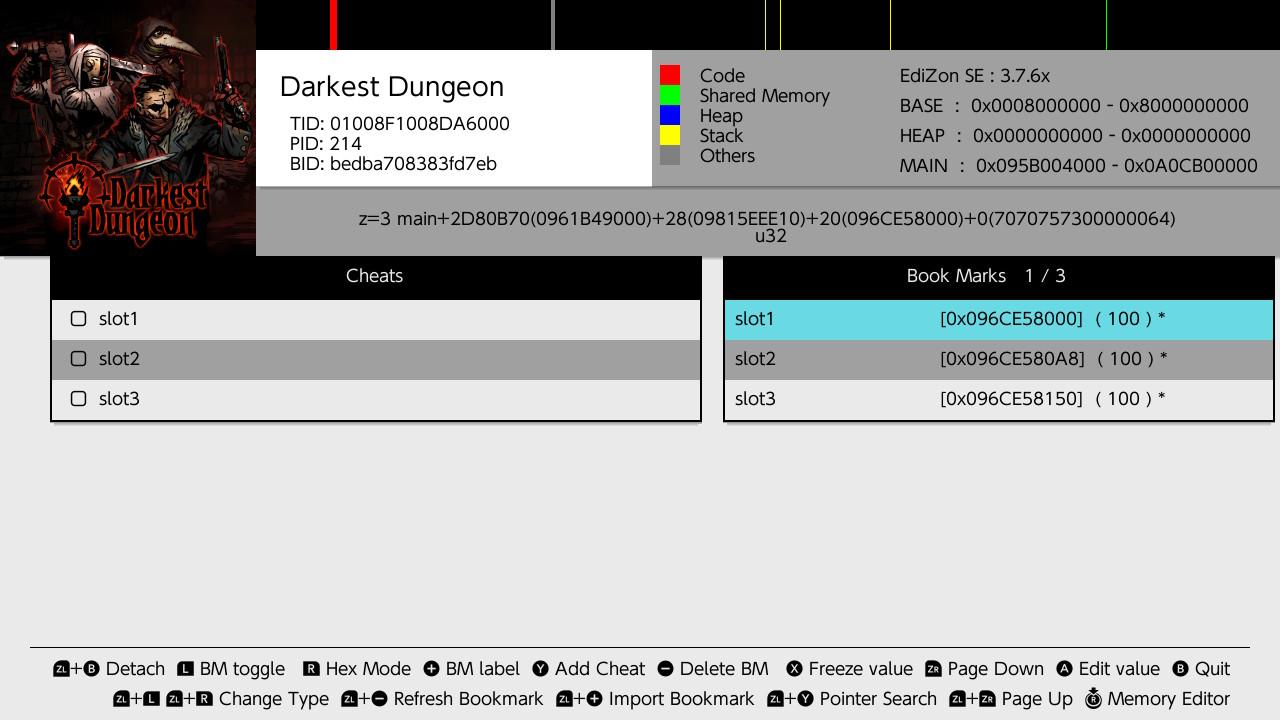
Task: Click the plus glyph beside BM label
Action: [x=432, y=669]
